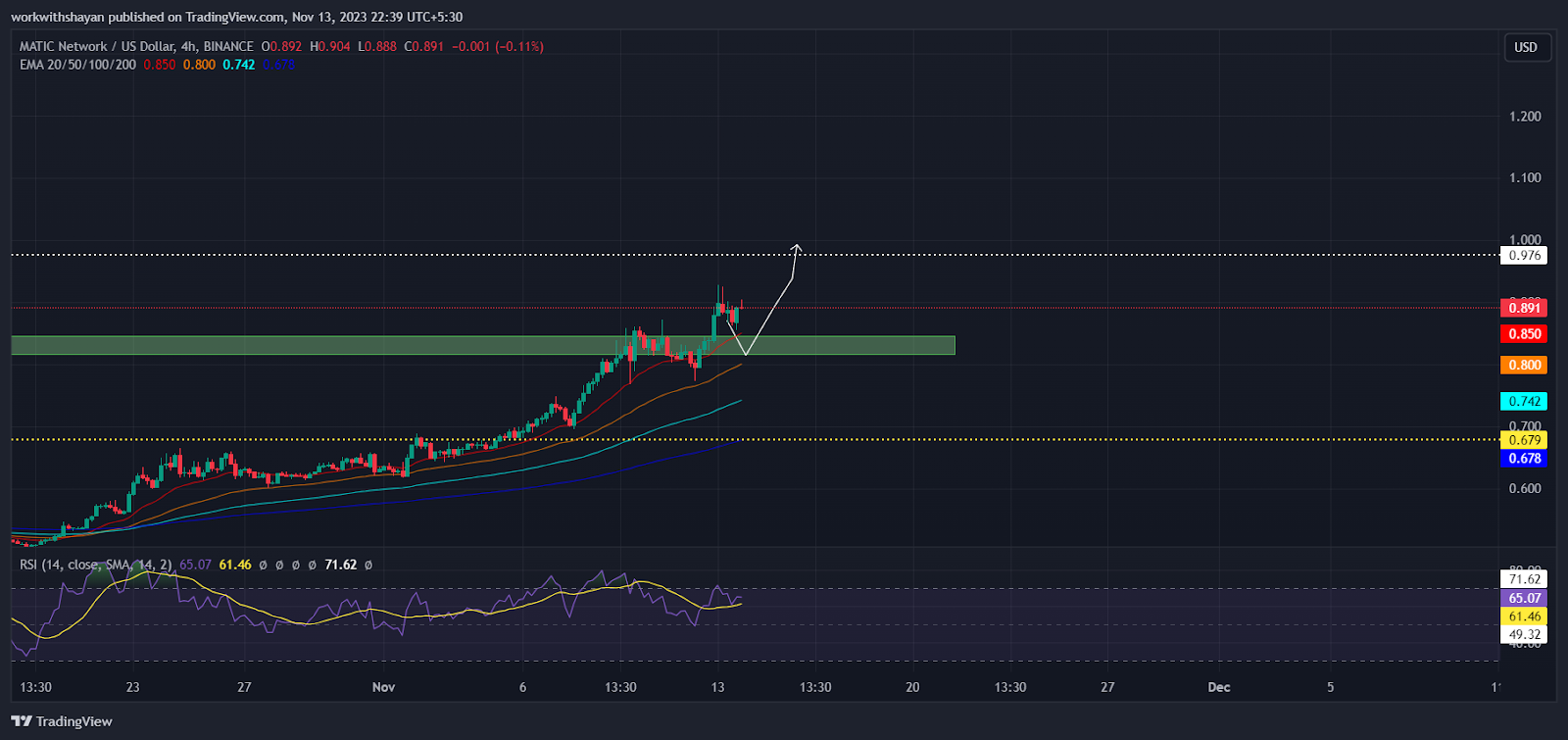Image resolution: width=1568 pixels, height=740 pixels.
Task: Click the red 0.850 EMA price tag
Action: 1524,334
